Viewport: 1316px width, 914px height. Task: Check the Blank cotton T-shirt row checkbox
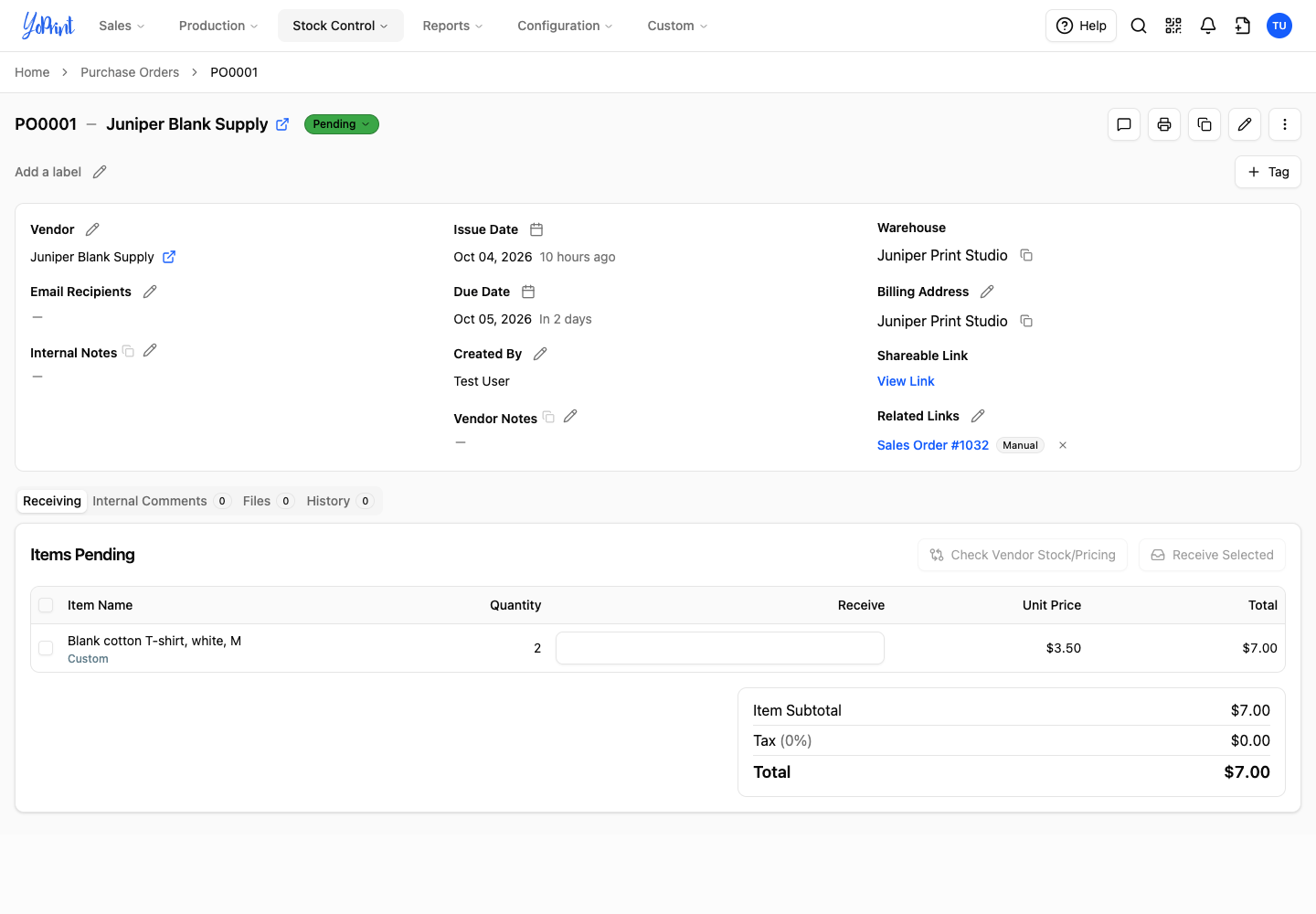pyautogui.click(x=46, y=648)
